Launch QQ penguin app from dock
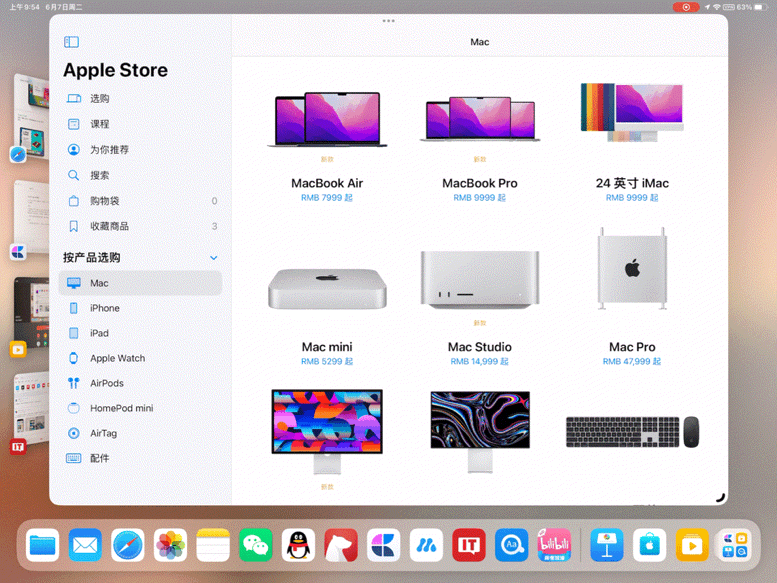Viewport: 777px width, 583px height. pyautogui.click(x=298, y=545)
